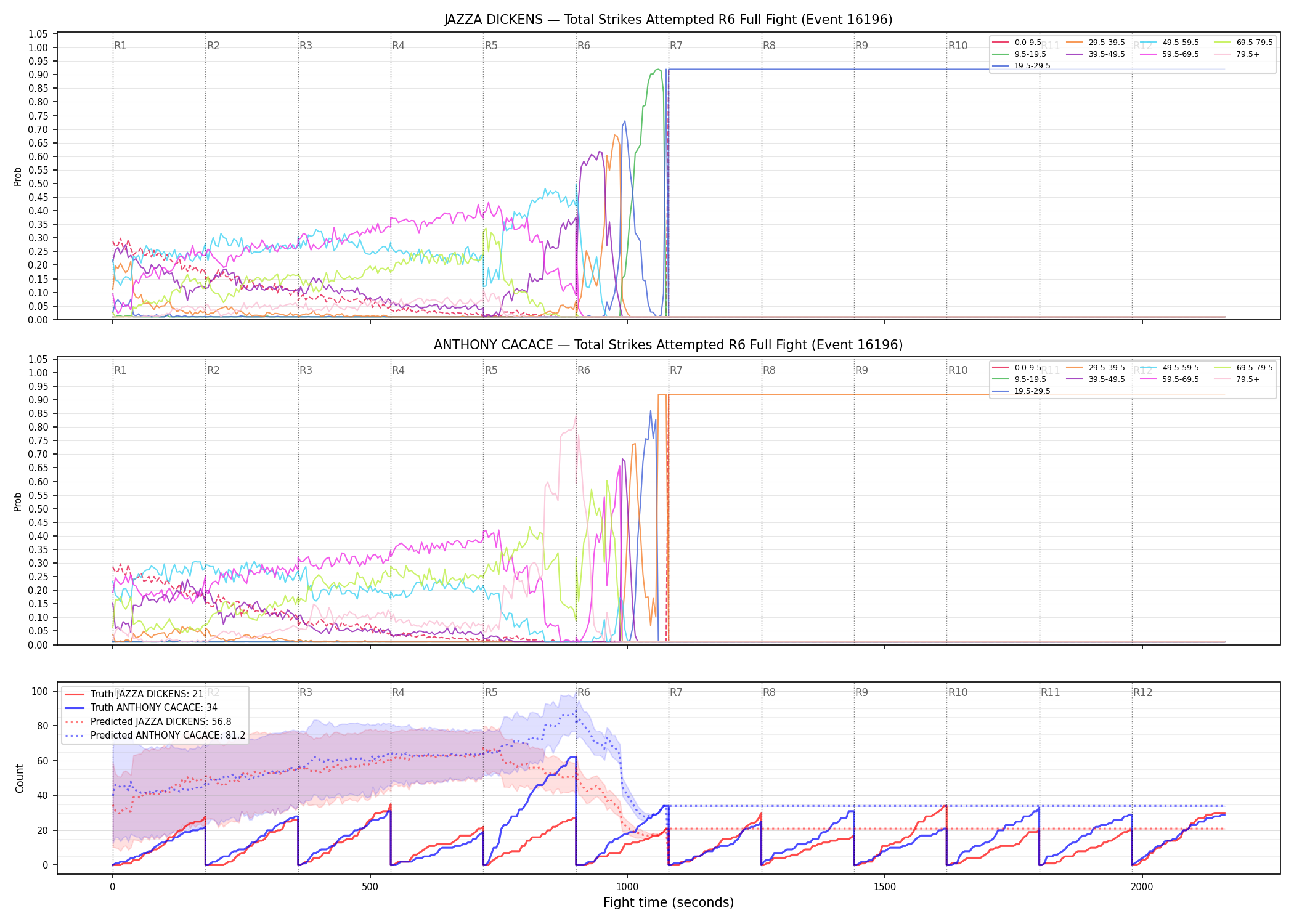The image size is (1294, 924).
Task: Click the R5 round marker in middle chart
Action: point(491,370)
